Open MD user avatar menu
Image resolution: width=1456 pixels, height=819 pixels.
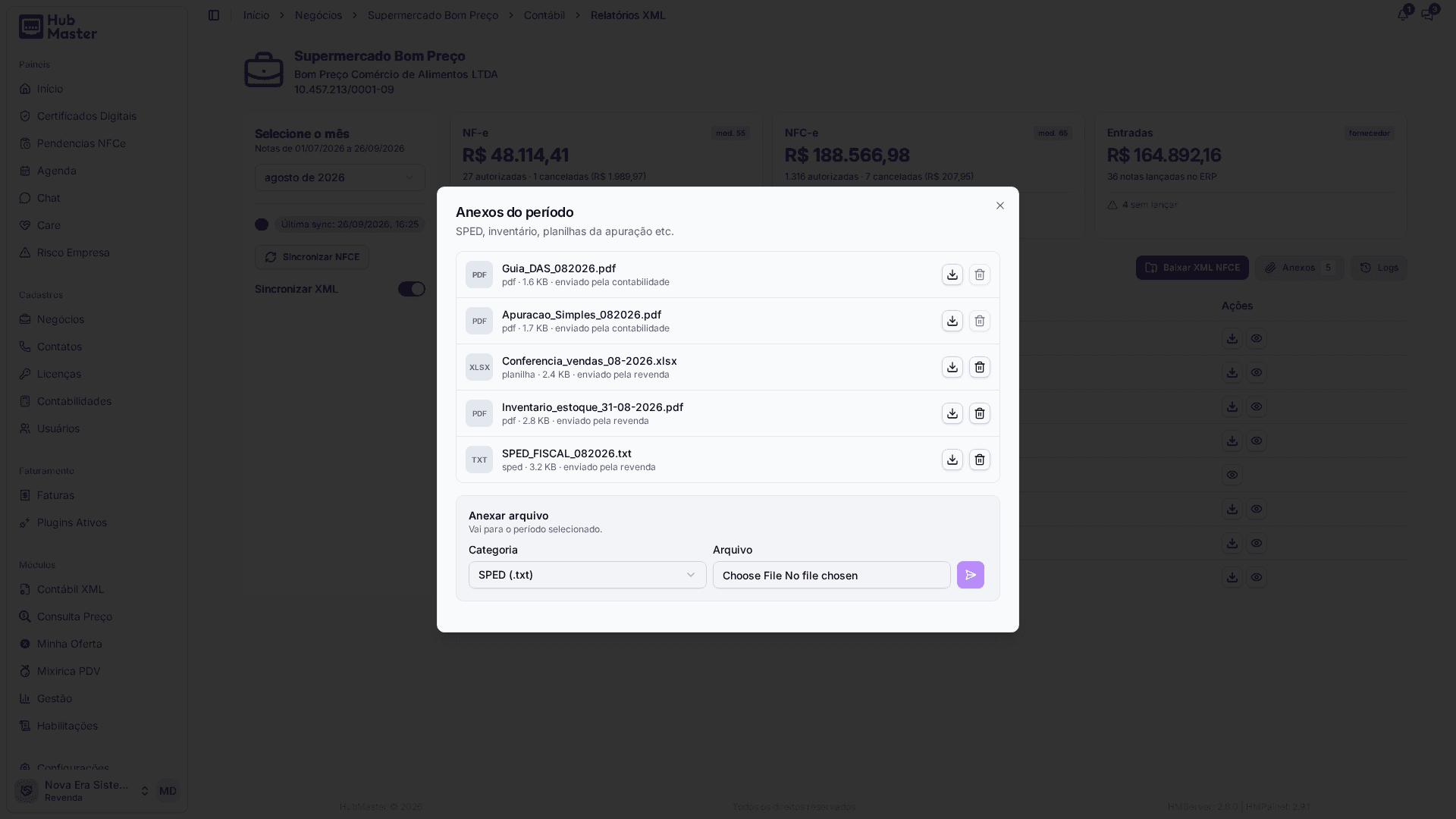[168, 791]
